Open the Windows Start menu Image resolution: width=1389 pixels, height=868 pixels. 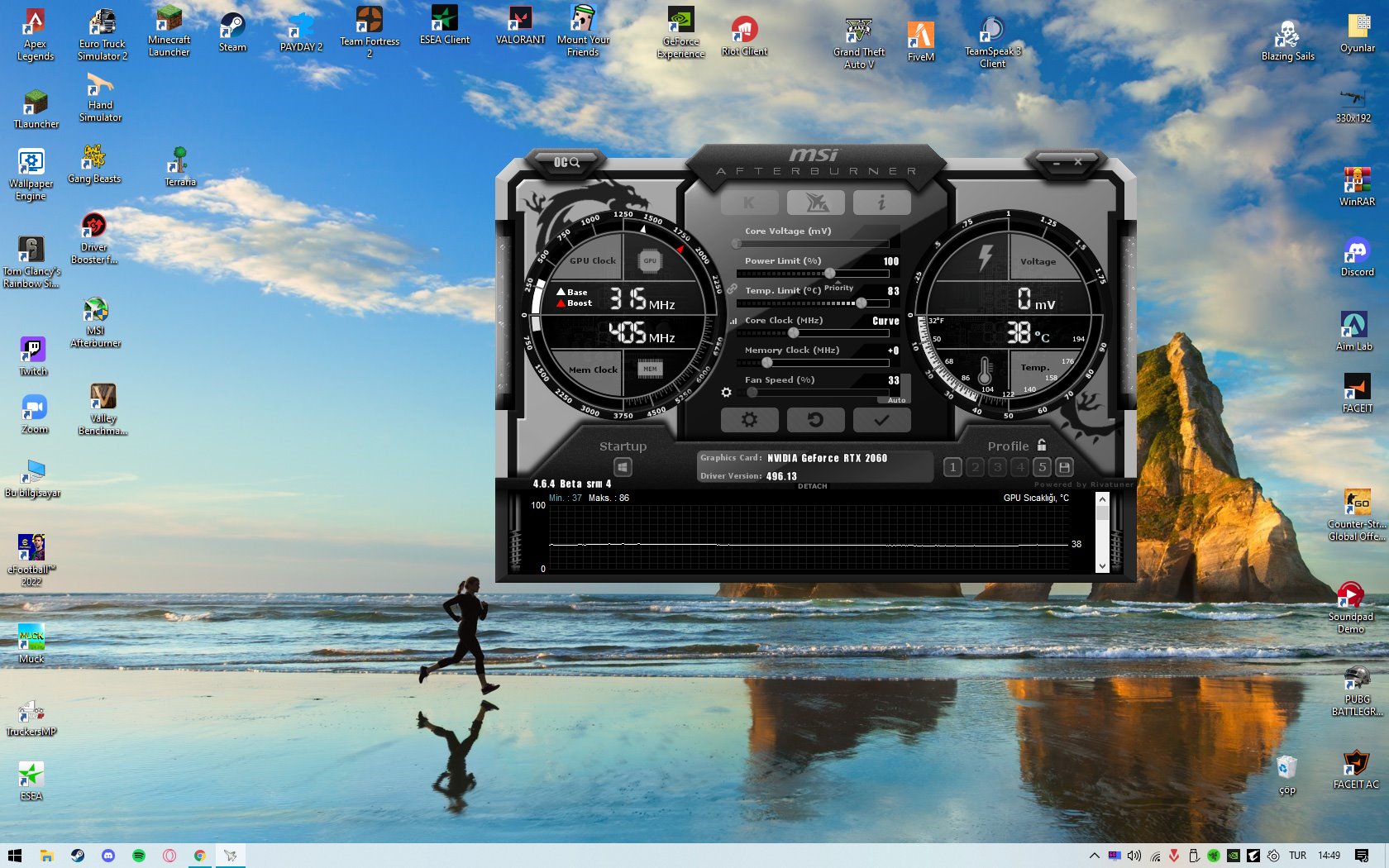15,856
